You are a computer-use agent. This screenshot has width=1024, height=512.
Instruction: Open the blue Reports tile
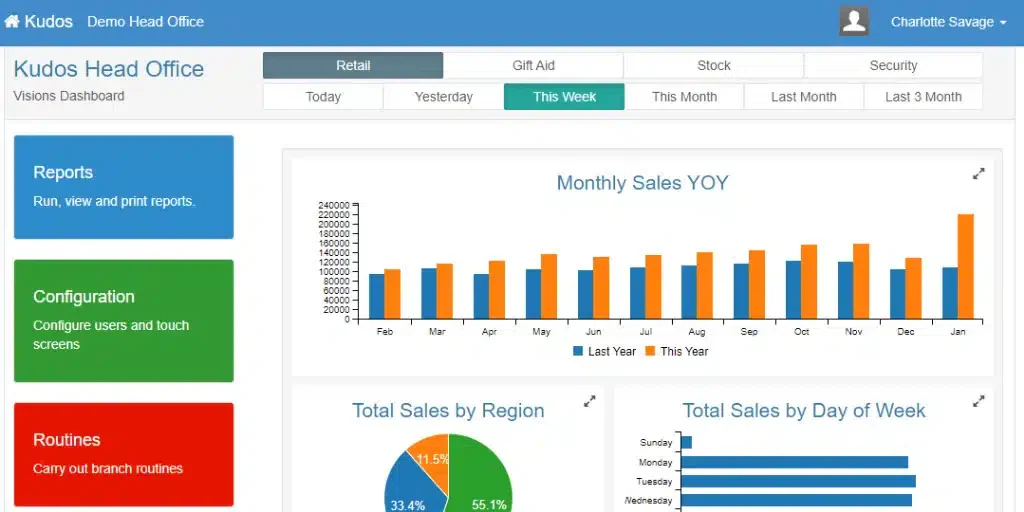pos(123,187)
